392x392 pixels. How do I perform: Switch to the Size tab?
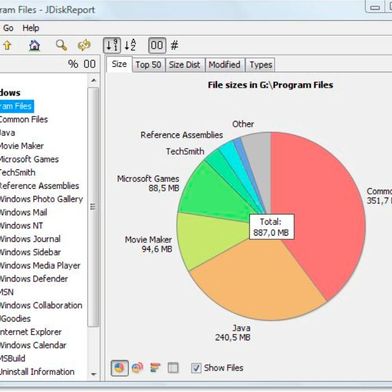point(119,64)
